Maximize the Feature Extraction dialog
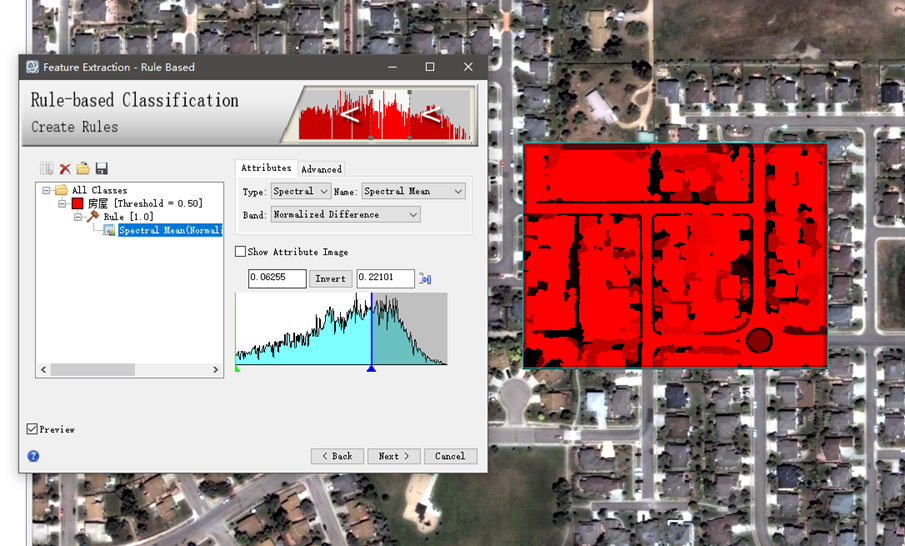Screen dimensions: 905x546 pos(430,67)
